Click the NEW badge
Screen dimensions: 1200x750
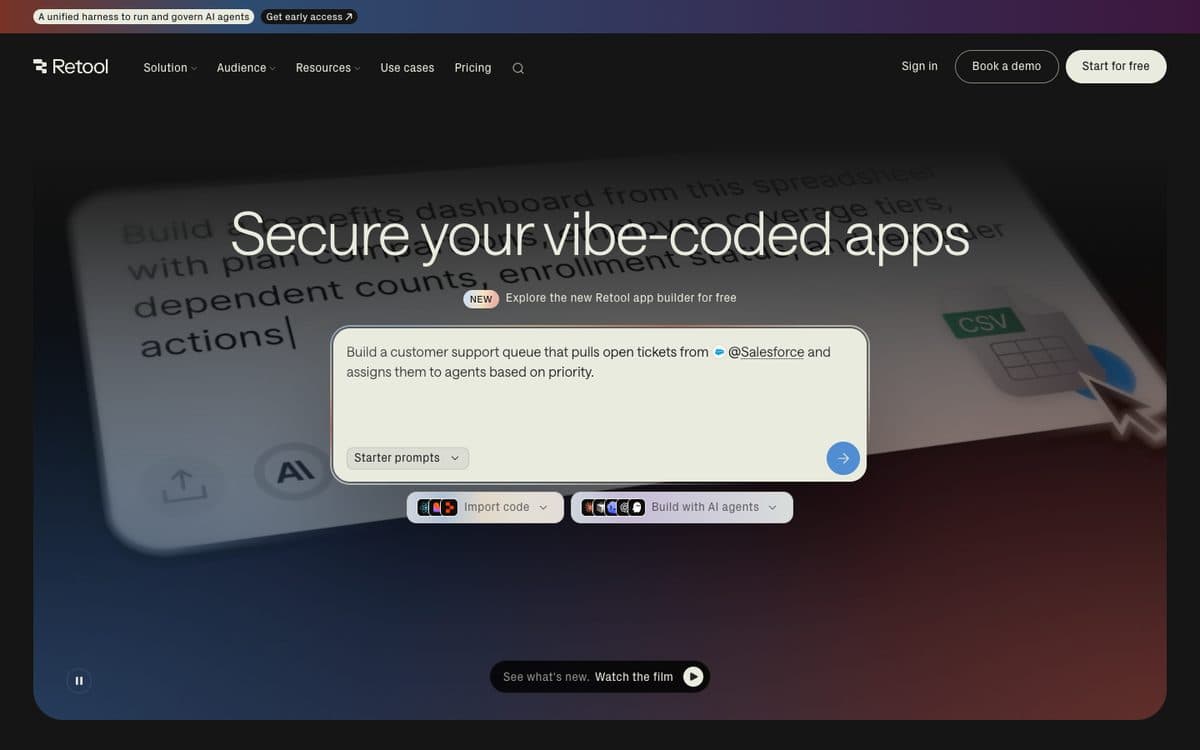coord(481,299)
